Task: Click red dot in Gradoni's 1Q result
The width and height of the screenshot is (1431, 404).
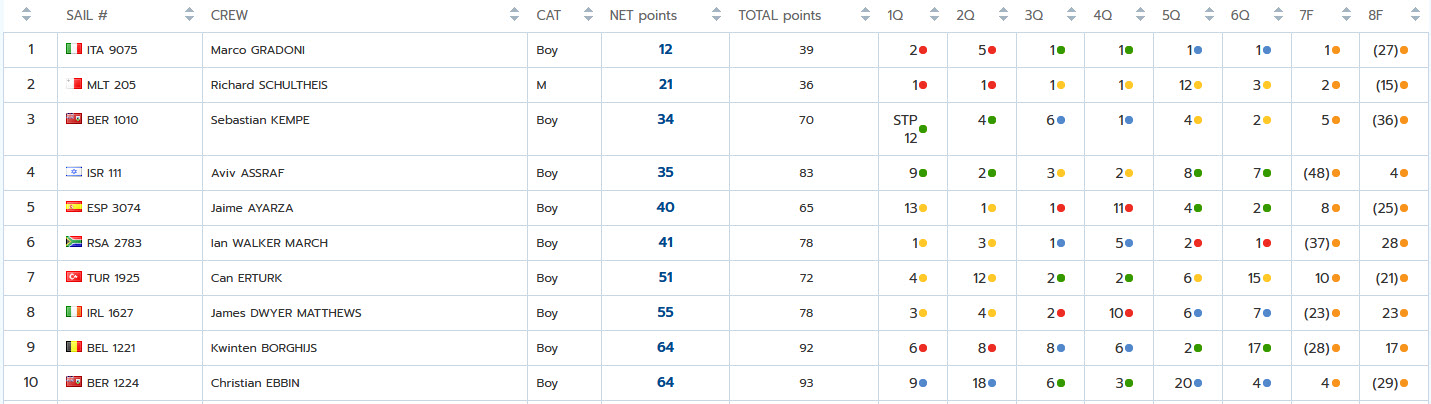Action: [923, 50]
